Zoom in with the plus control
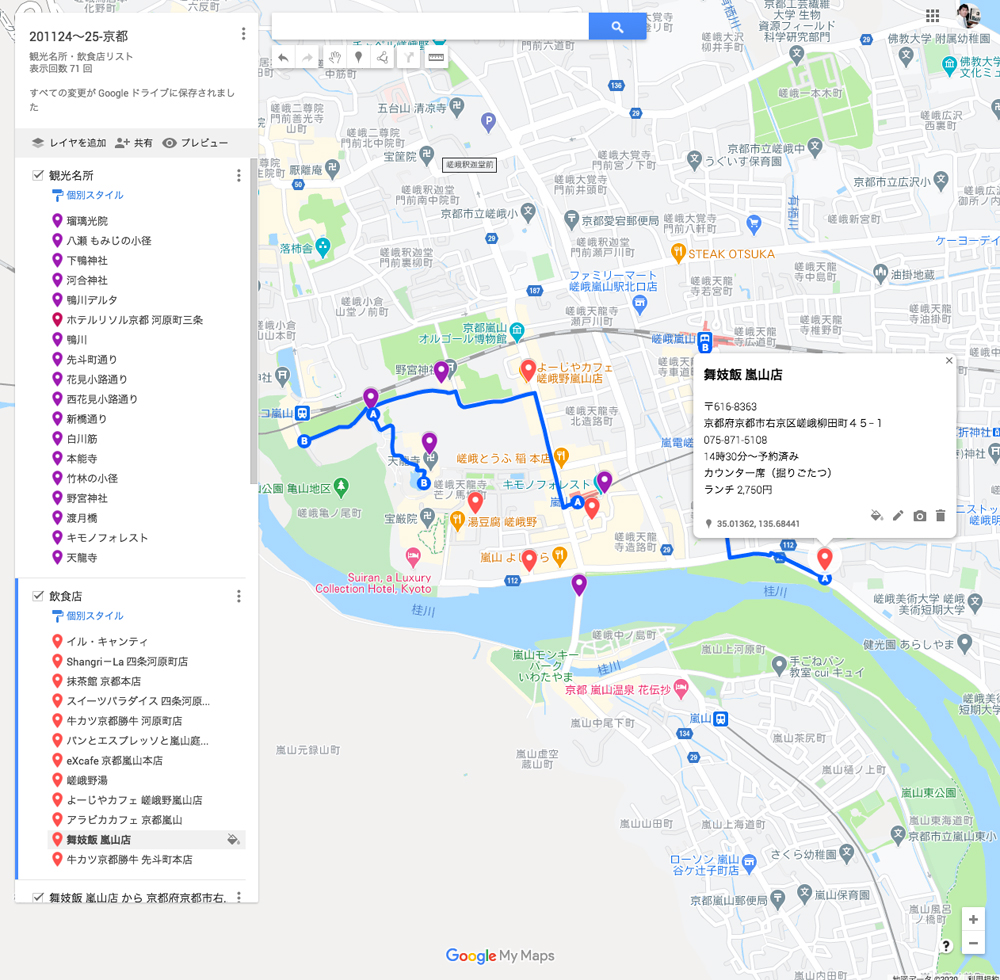Screen dimensions: 1000x980 tap(972, 918)
